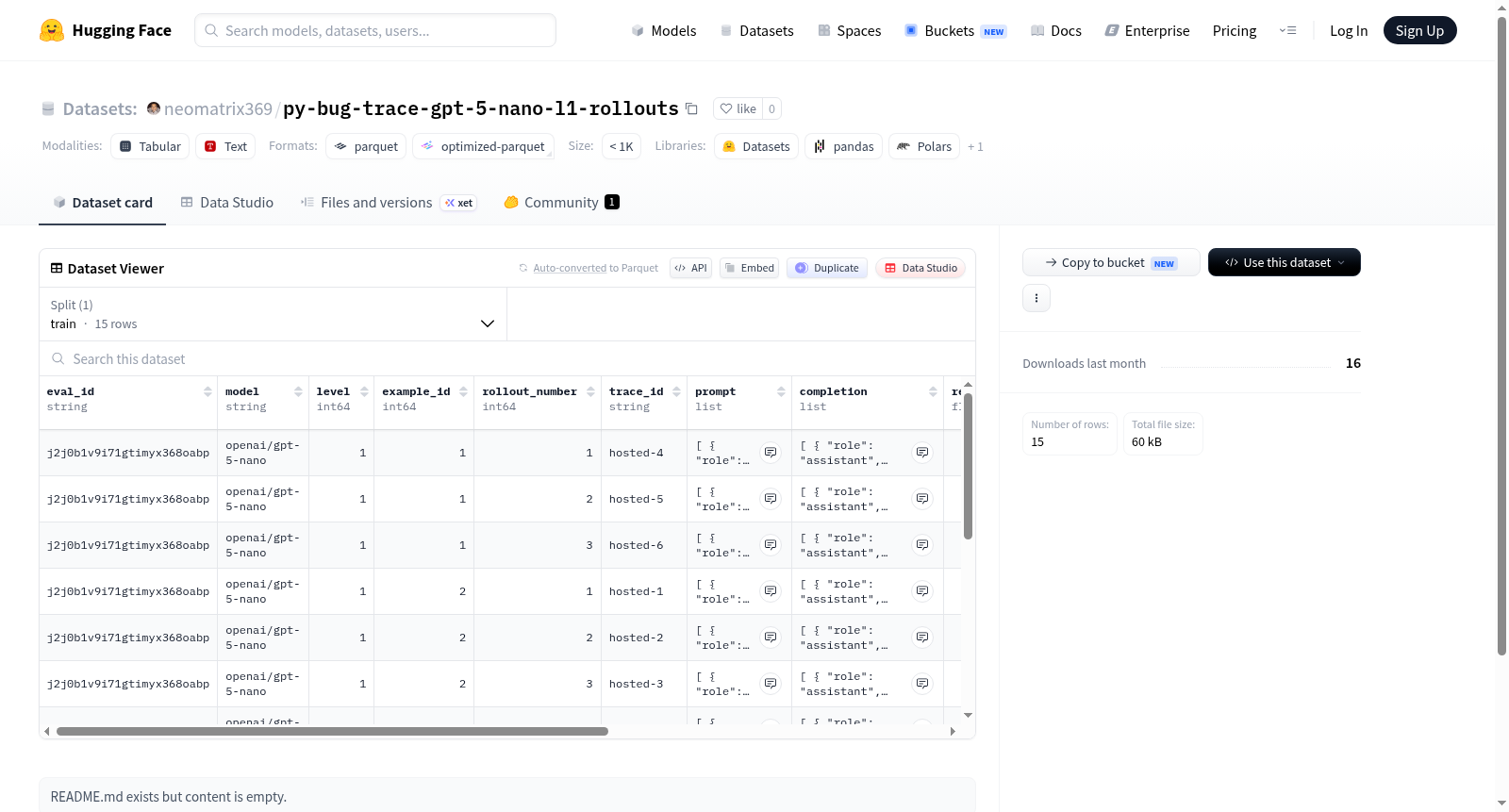This screenshot has width=1509, height=812.
Task: Click the Sign Up button
Action: tap(1419, 30)
